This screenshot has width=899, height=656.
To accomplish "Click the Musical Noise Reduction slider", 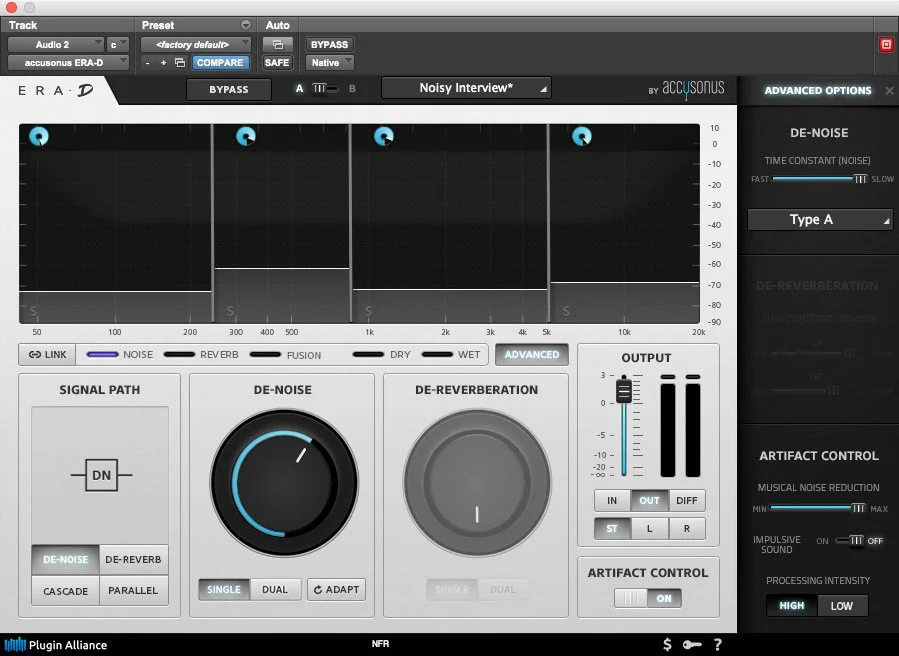I will click(x=817, y=508).
